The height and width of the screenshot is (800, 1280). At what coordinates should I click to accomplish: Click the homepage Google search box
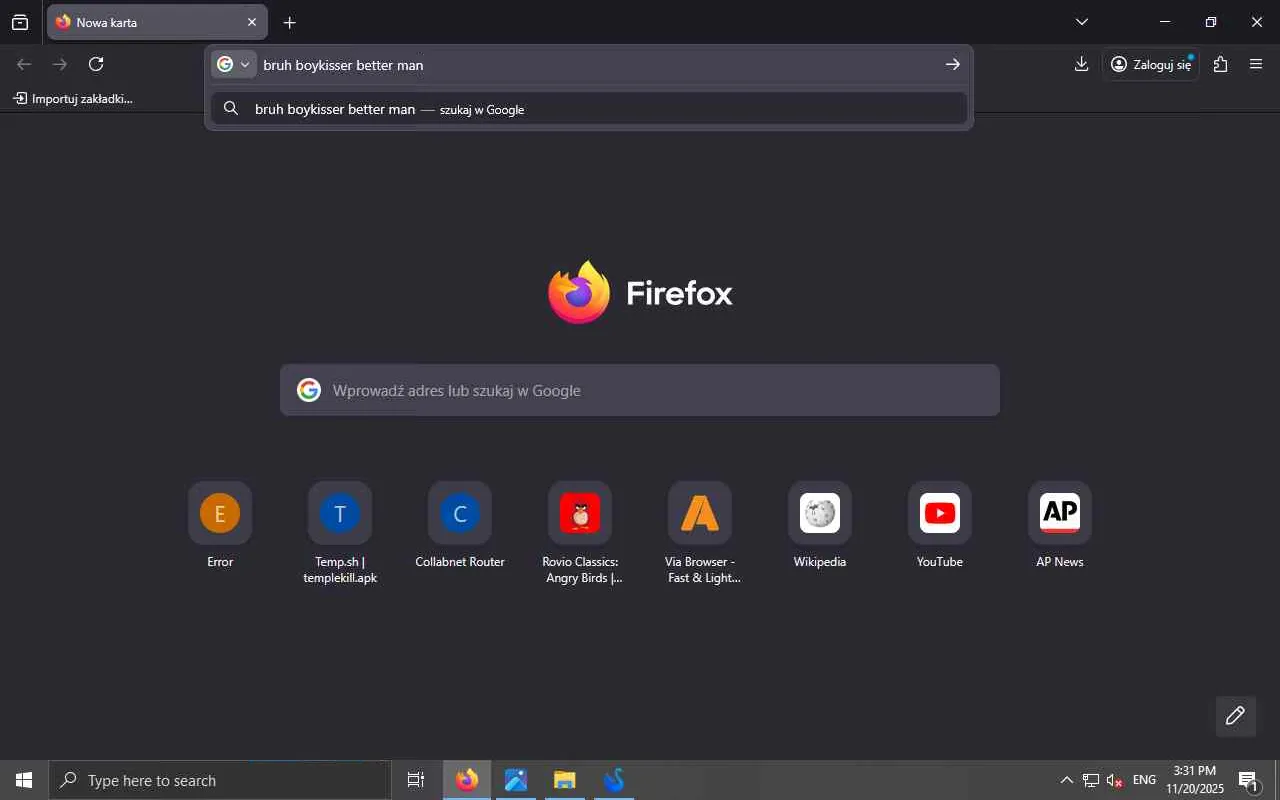tap(640, 390)
